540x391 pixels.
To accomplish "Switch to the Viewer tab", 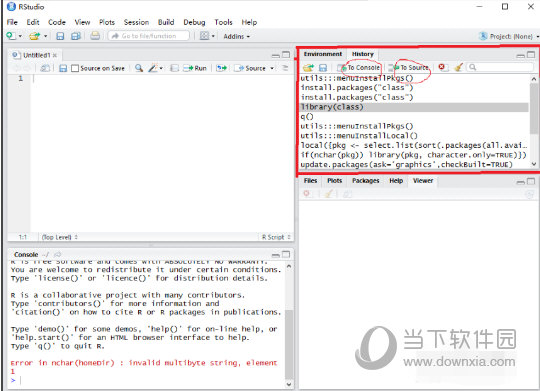I will pyautogui.click(x=423, y=181).
